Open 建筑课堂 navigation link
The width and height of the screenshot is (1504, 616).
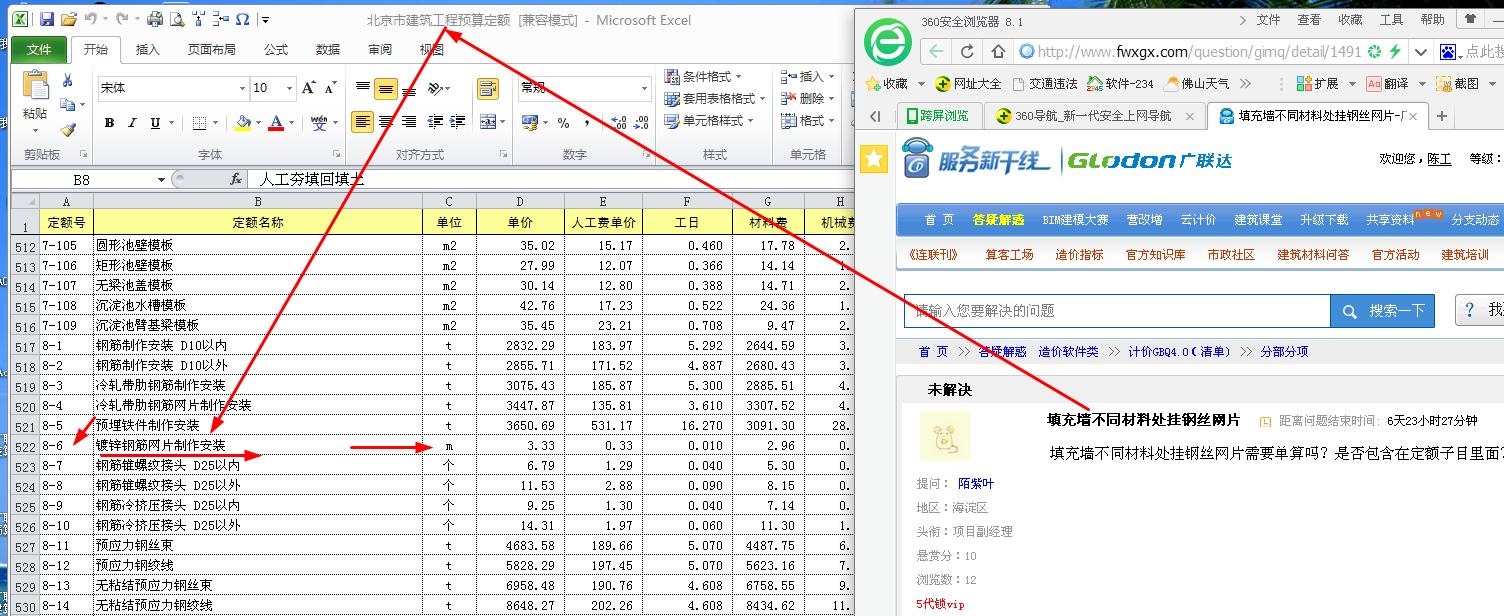tap(1258, 219)
